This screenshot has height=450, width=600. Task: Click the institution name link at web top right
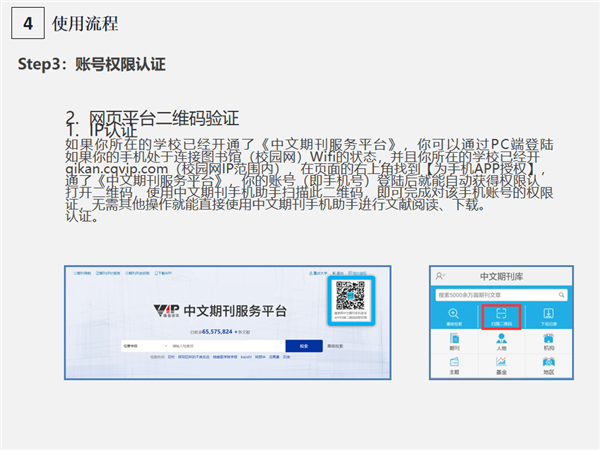click(x=318, y=273)
